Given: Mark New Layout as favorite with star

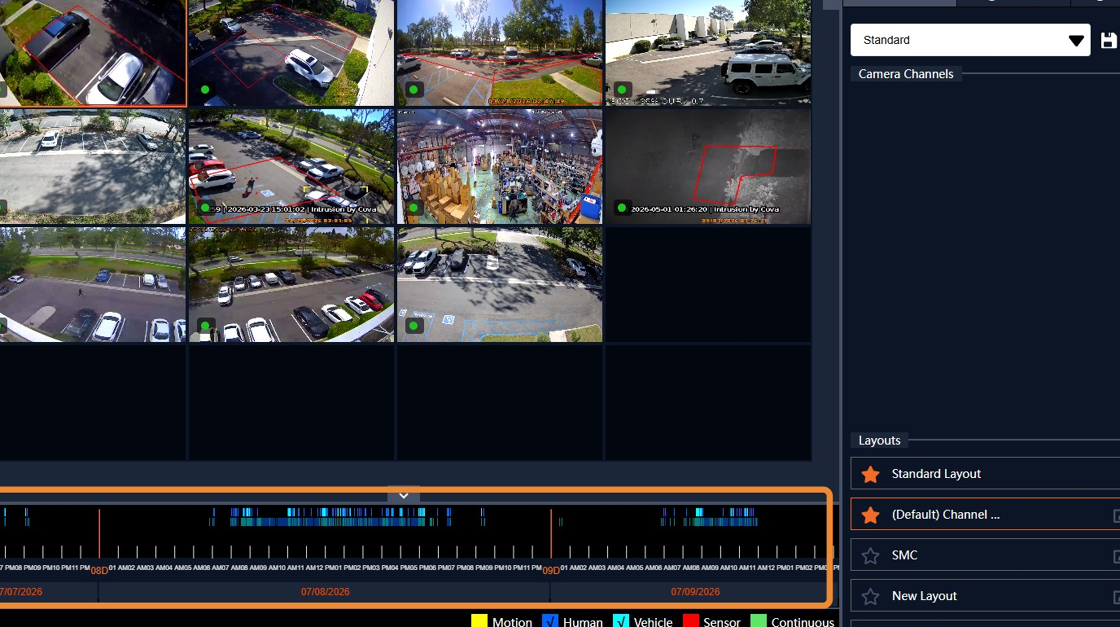Looking at the screenshot, I should pyautogui.click(x=870, y=596).
